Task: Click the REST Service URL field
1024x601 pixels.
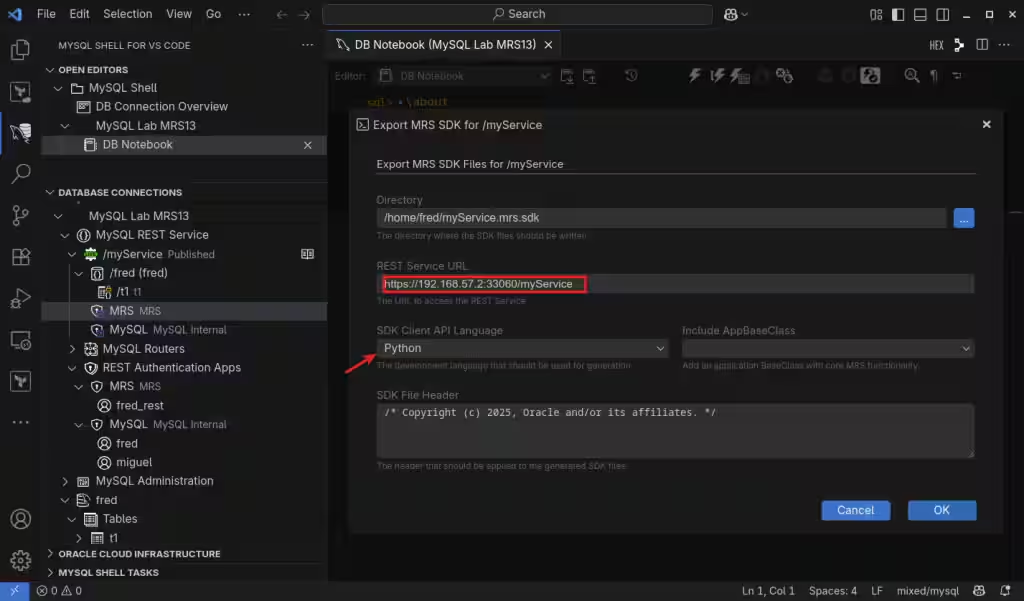Action: pos(675,284)
